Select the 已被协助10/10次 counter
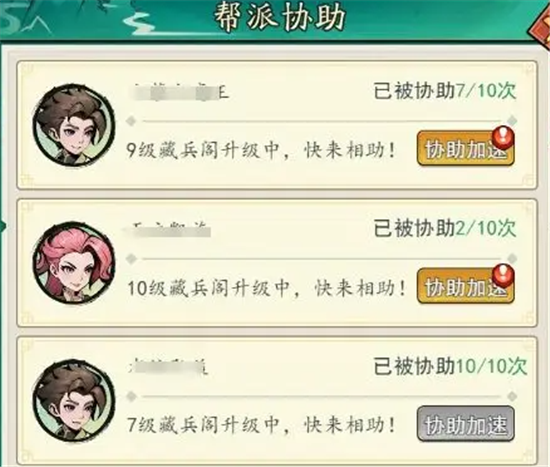Viewport: 550px width, 467px height. [x=450, y=366]
